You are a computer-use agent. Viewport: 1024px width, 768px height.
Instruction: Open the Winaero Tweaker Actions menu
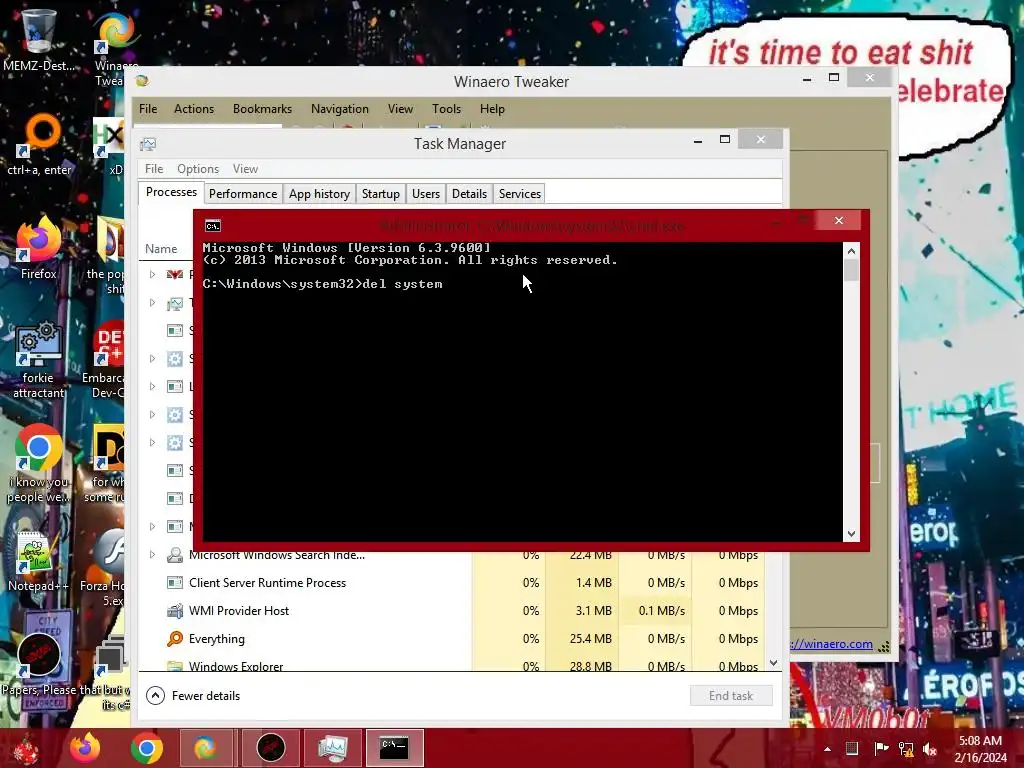point(194,109)
